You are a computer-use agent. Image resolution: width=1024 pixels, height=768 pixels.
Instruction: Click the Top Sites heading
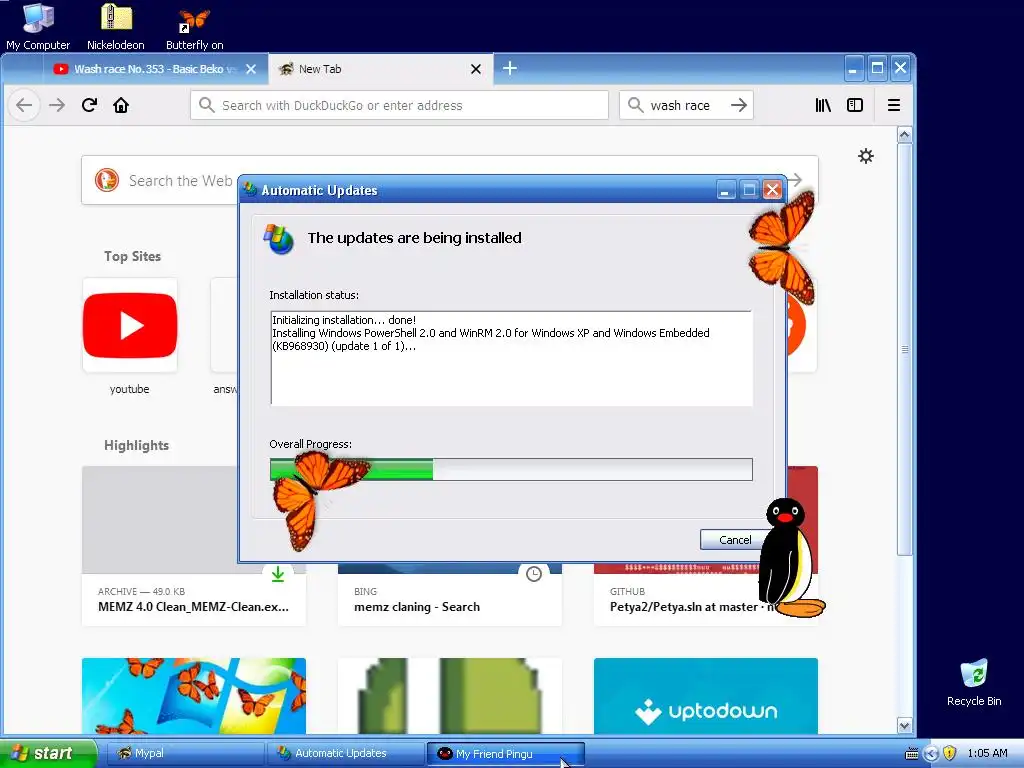[x=133, y=256]
